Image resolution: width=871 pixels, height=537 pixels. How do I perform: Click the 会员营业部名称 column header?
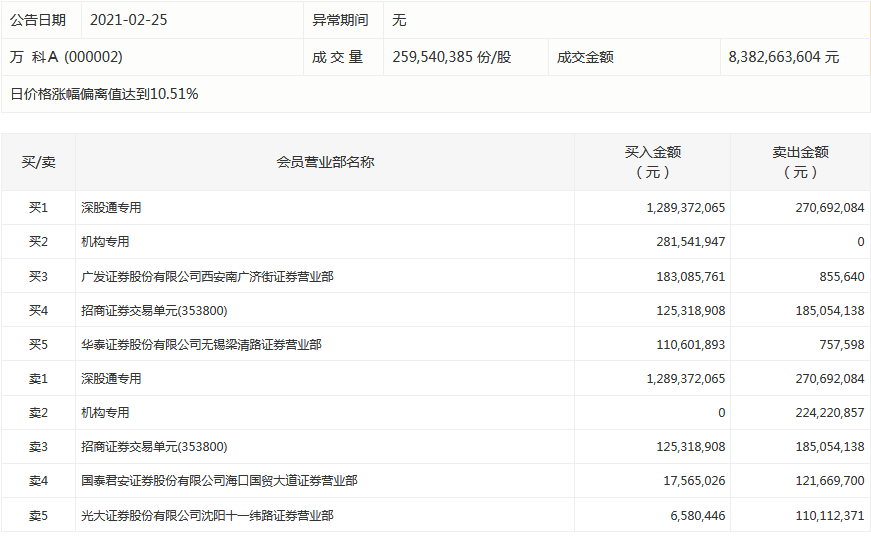pos(325,162)
